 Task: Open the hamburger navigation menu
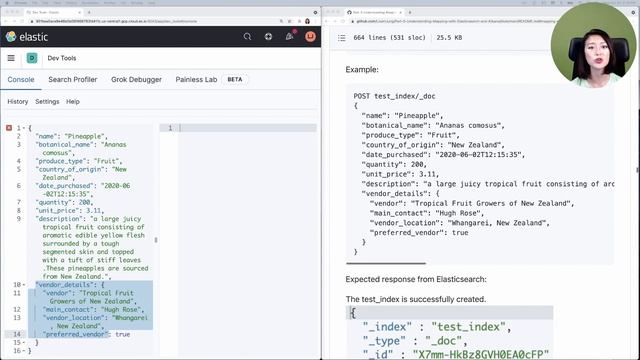pos(11,58)
